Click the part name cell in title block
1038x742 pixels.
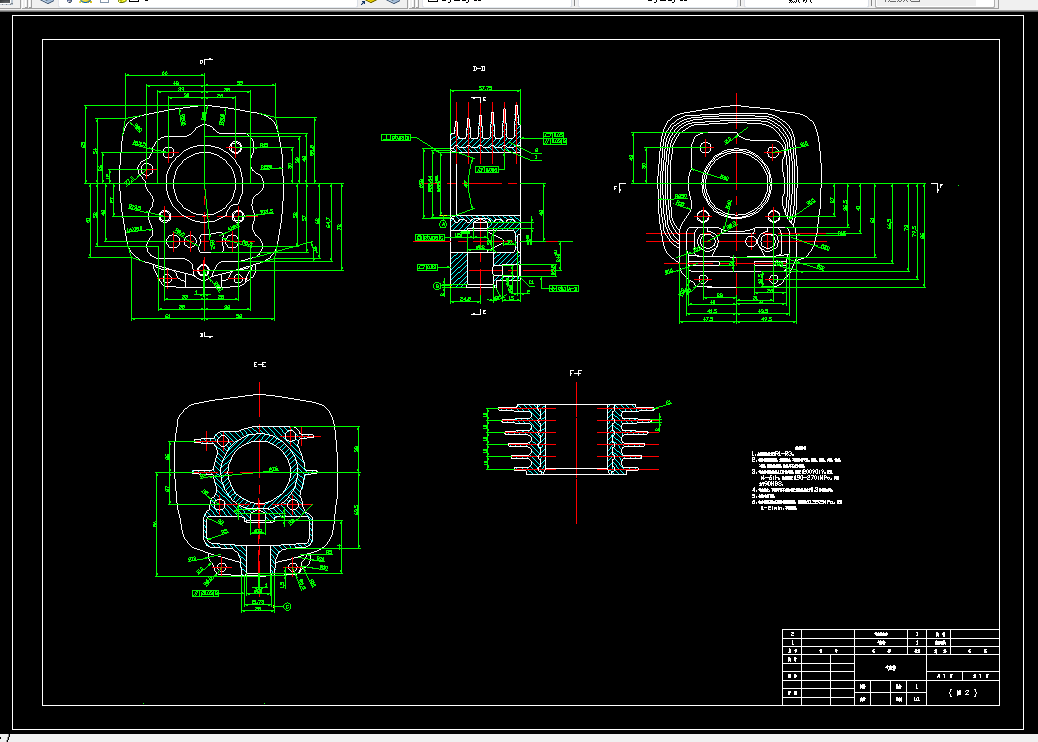tap(890, 668)
